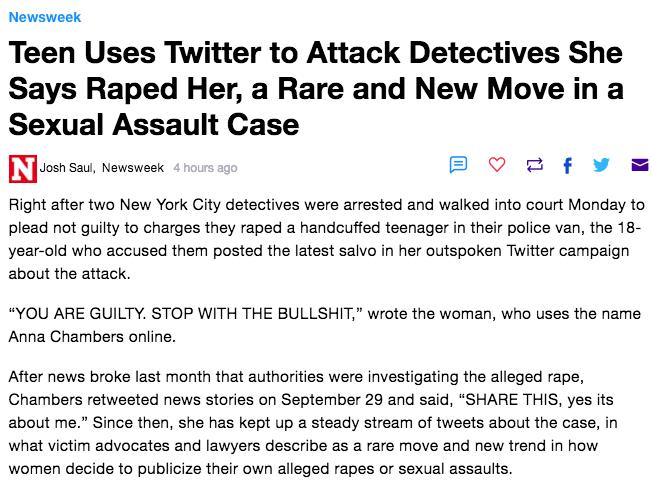
Task: Email the article using the envelope icon
Action: click(x=640, y=165)
